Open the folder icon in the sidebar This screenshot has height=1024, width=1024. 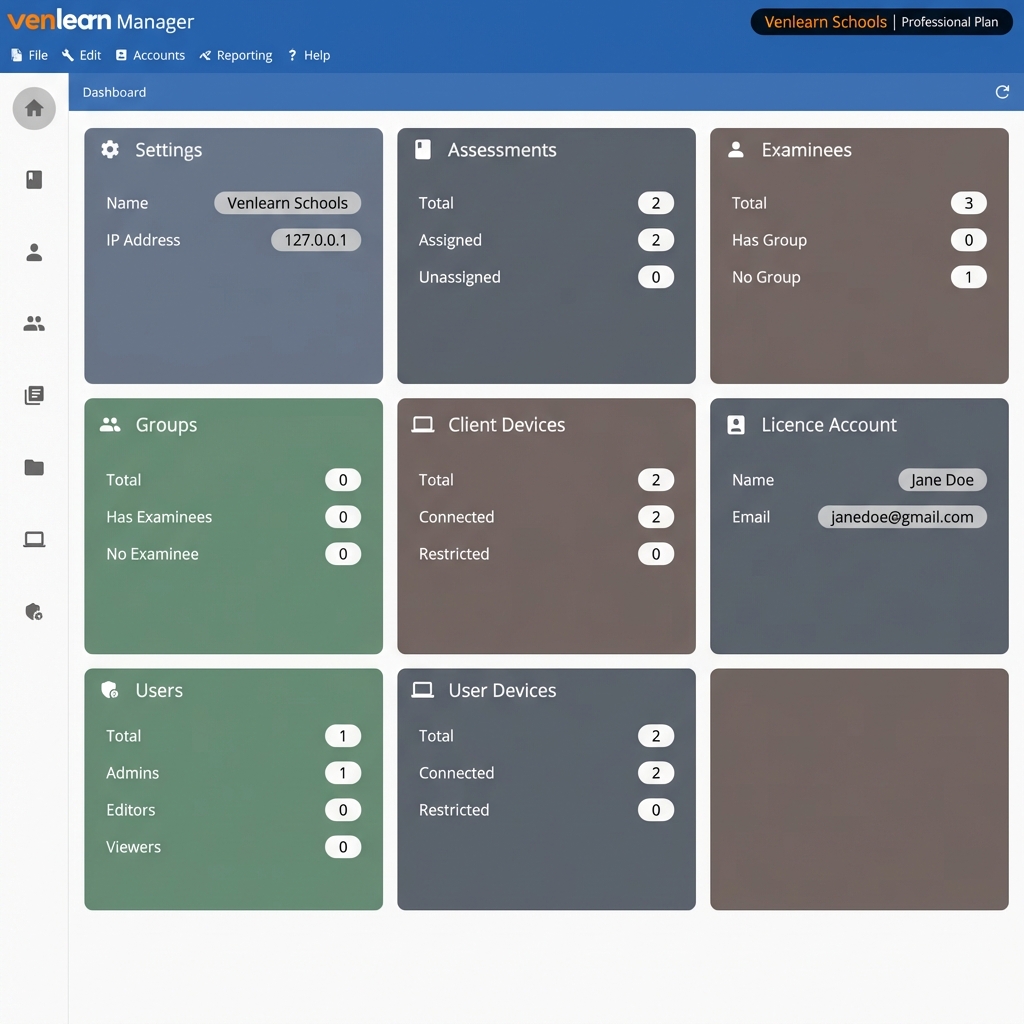pos(34,468)
